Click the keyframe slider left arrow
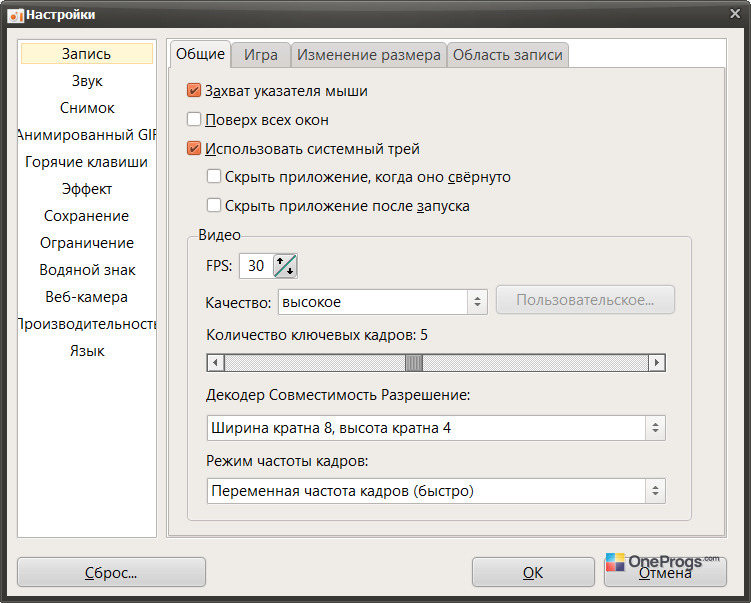Image resolution: width=751 pixels, height=603 pixels. click(216, 363)
